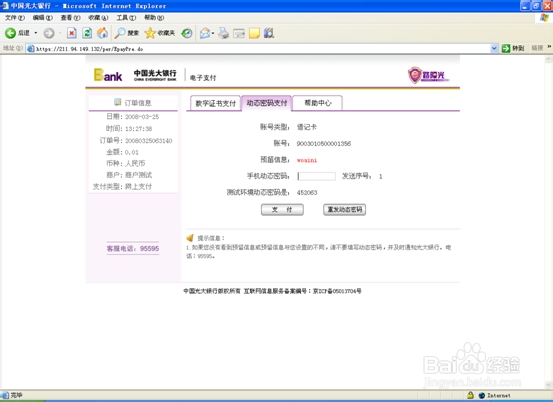
Task: Click the Research books toolbar icon
Action: pos(269,33)
